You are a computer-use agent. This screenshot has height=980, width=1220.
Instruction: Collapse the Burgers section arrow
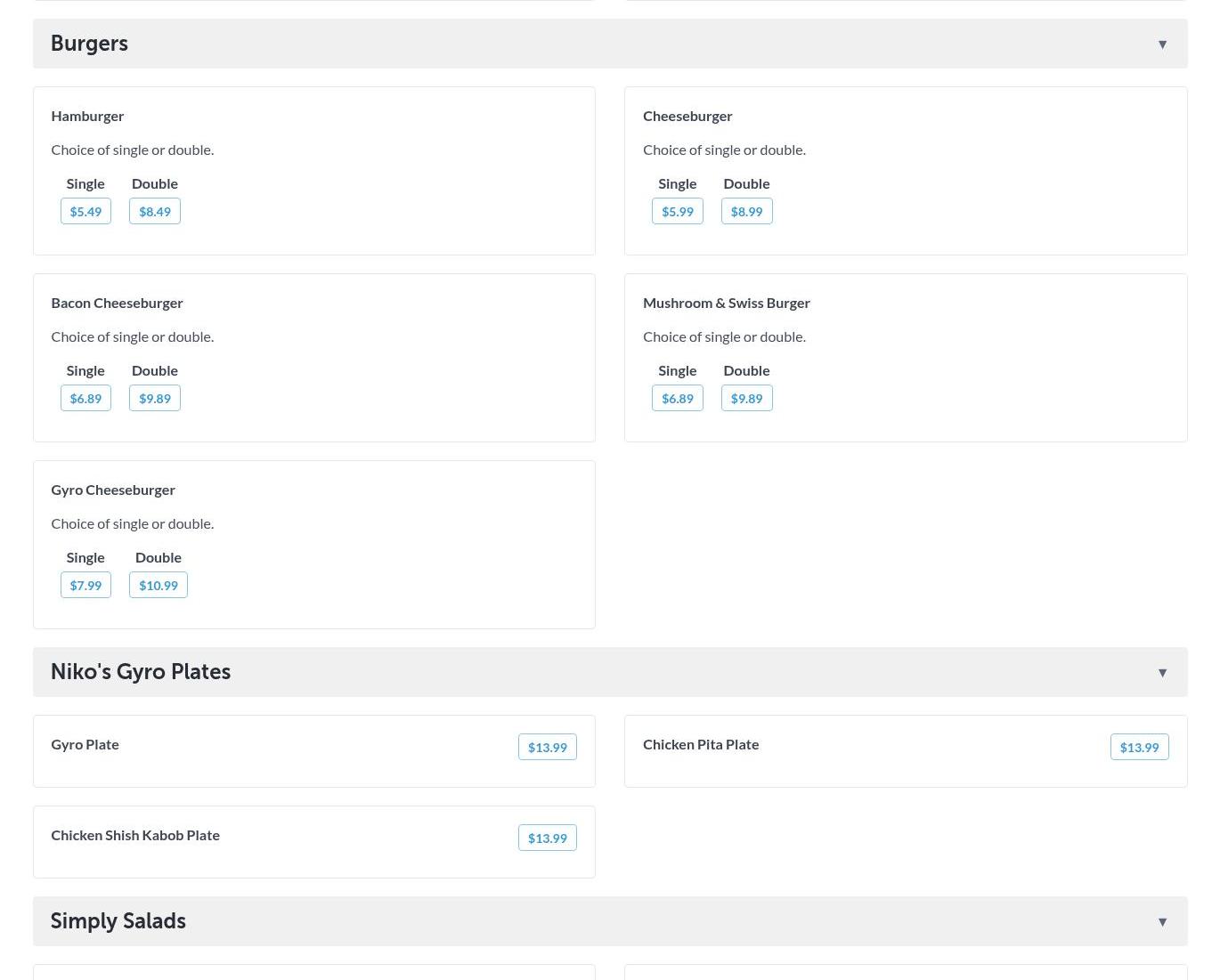pyautogui.click(x=1161, y=45)
